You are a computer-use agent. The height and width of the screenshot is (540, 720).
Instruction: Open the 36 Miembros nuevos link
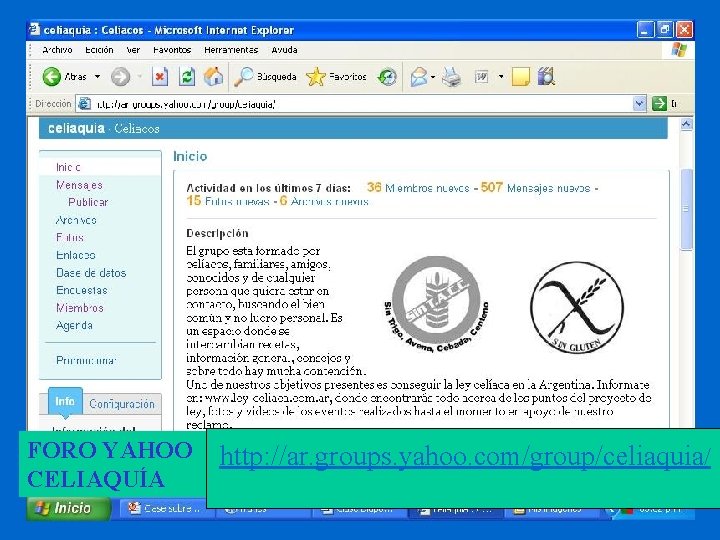point(418,188)
